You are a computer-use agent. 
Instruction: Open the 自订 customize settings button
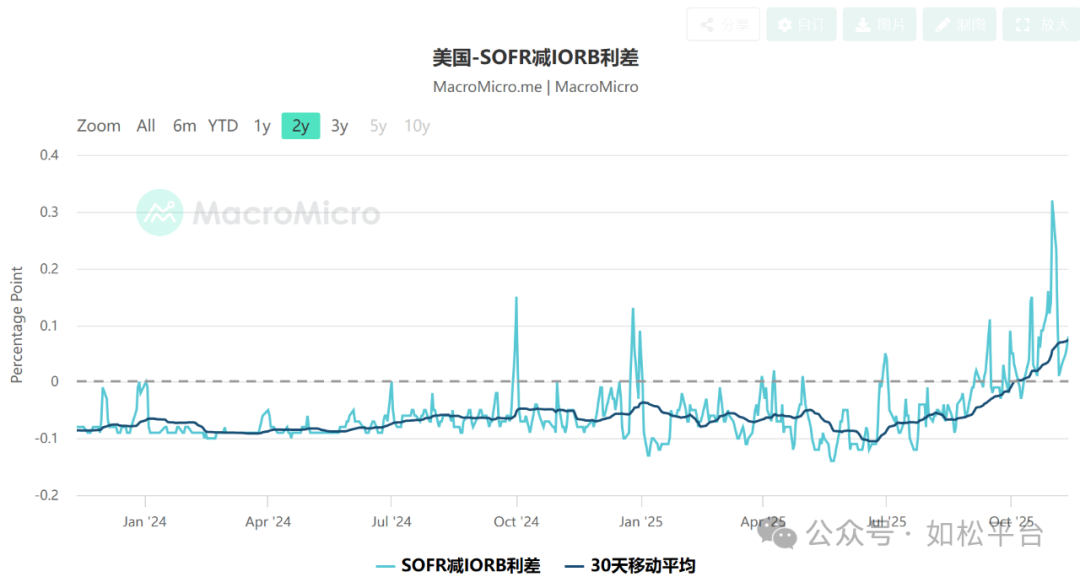tap(801, 24)
